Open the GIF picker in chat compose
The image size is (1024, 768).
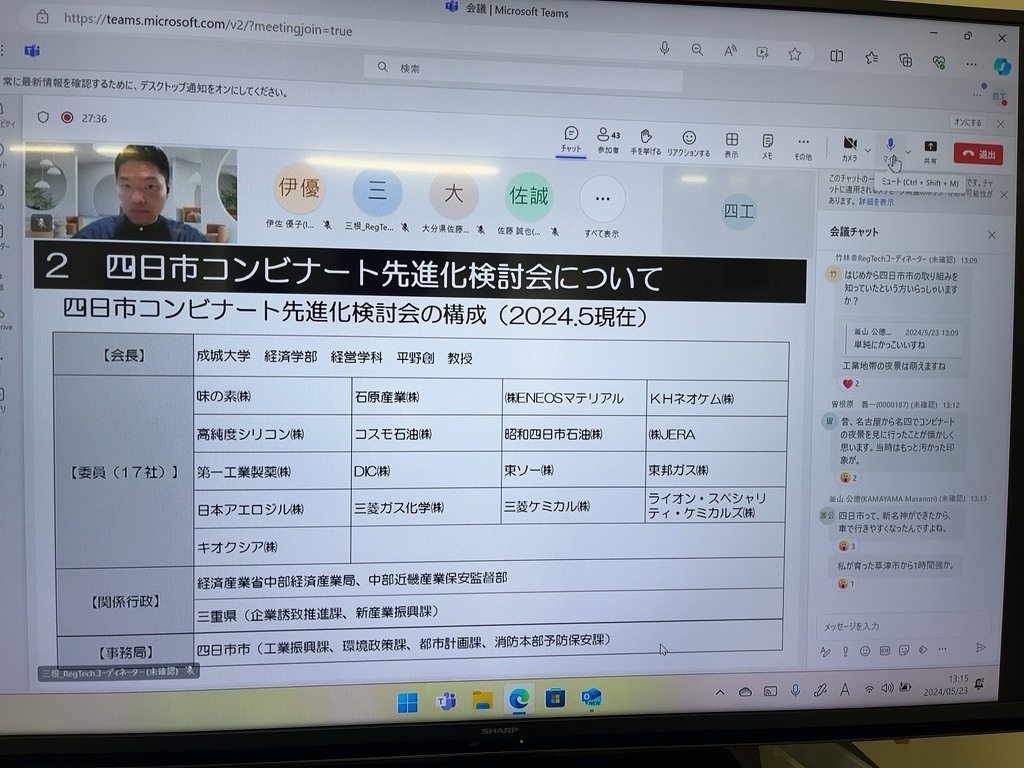tap(885, 650)
